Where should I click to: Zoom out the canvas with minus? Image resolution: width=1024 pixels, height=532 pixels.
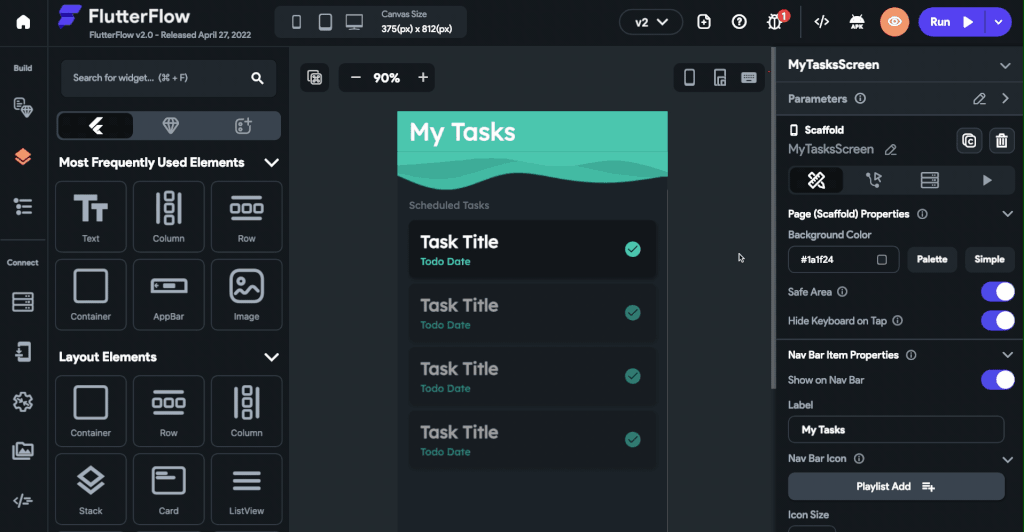[356, 78]
